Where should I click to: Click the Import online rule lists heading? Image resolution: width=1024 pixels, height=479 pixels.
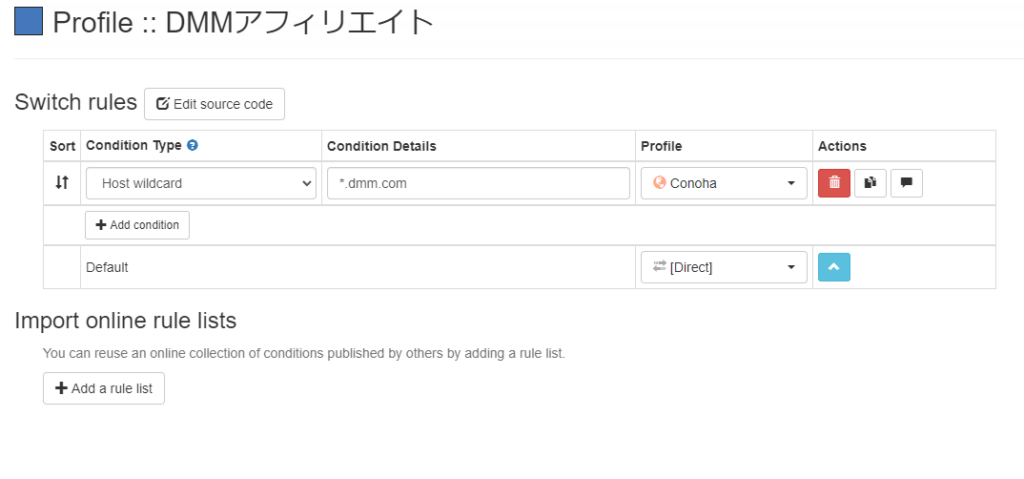125,321
